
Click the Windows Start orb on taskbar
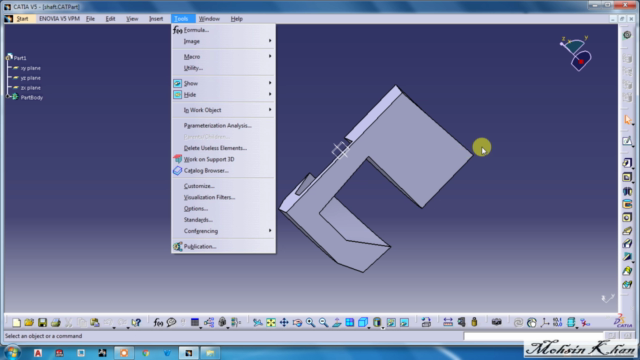pyautogui.click(x=12, y=352)
